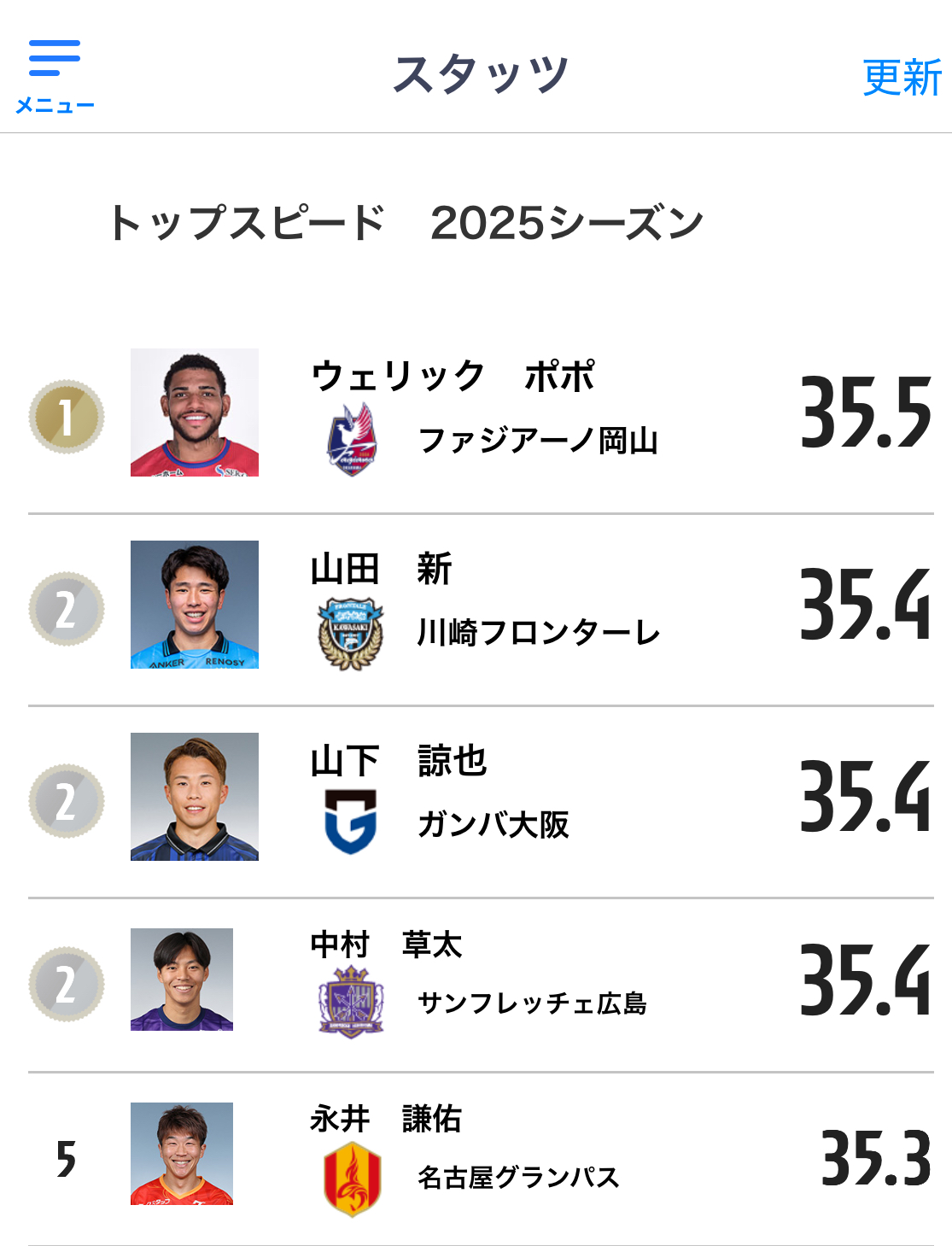Click the Nagoya Grampus club crest
This screenshot has height=1246, width=952.
tap(352, 1179)
